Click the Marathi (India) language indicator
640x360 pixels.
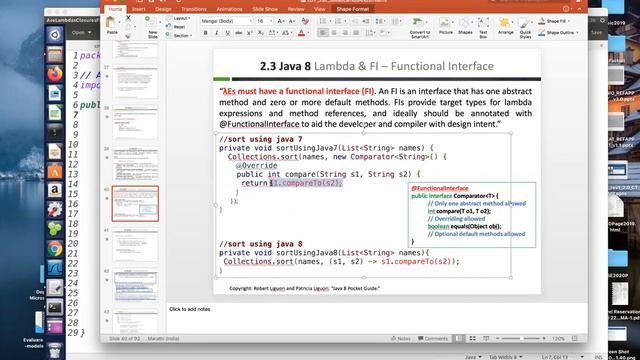(x=163, y=338)
